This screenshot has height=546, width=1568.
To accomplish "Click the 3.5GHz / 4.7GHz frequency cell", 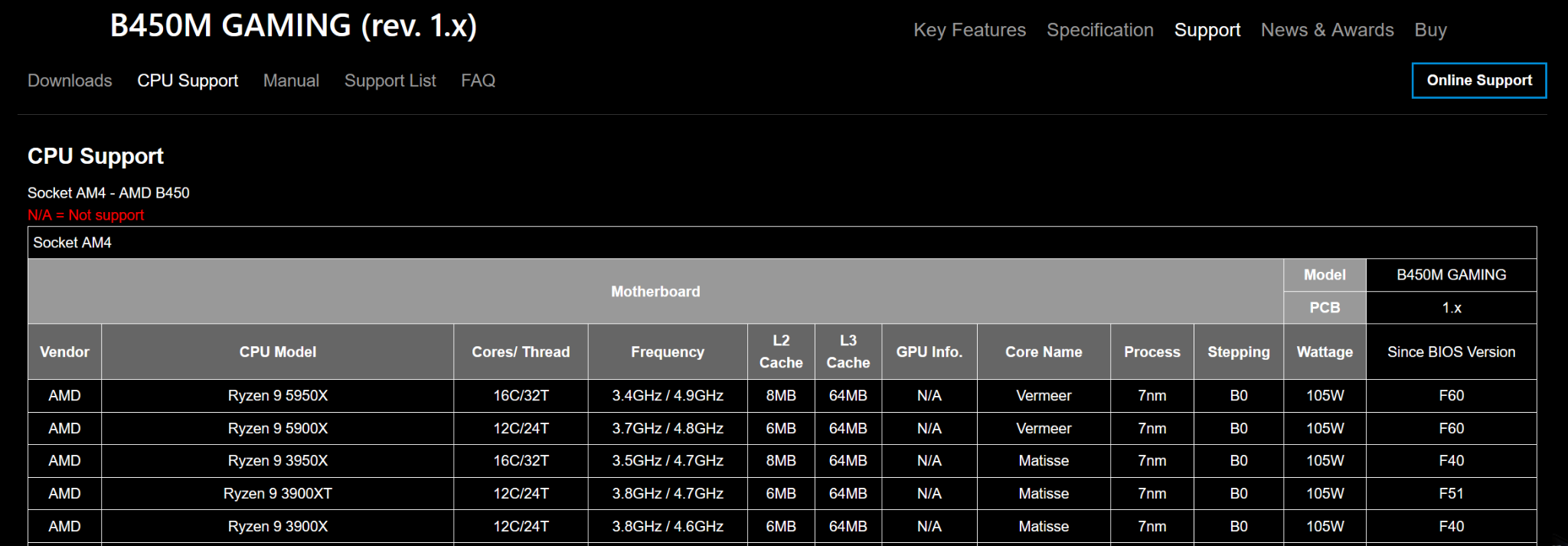I will [668, 461].
